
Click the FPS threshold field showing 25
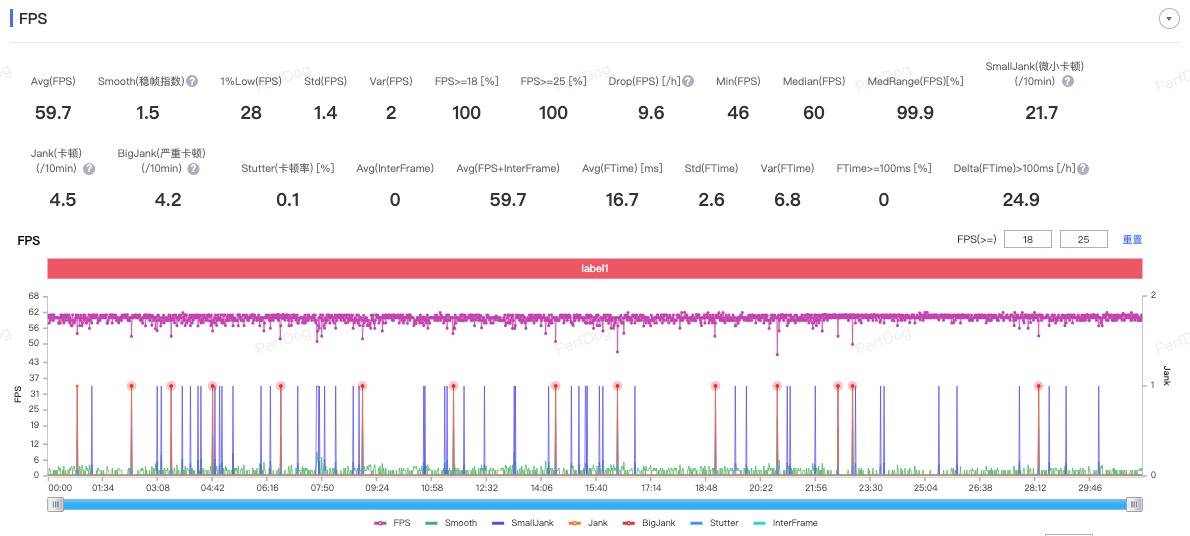1084,239
